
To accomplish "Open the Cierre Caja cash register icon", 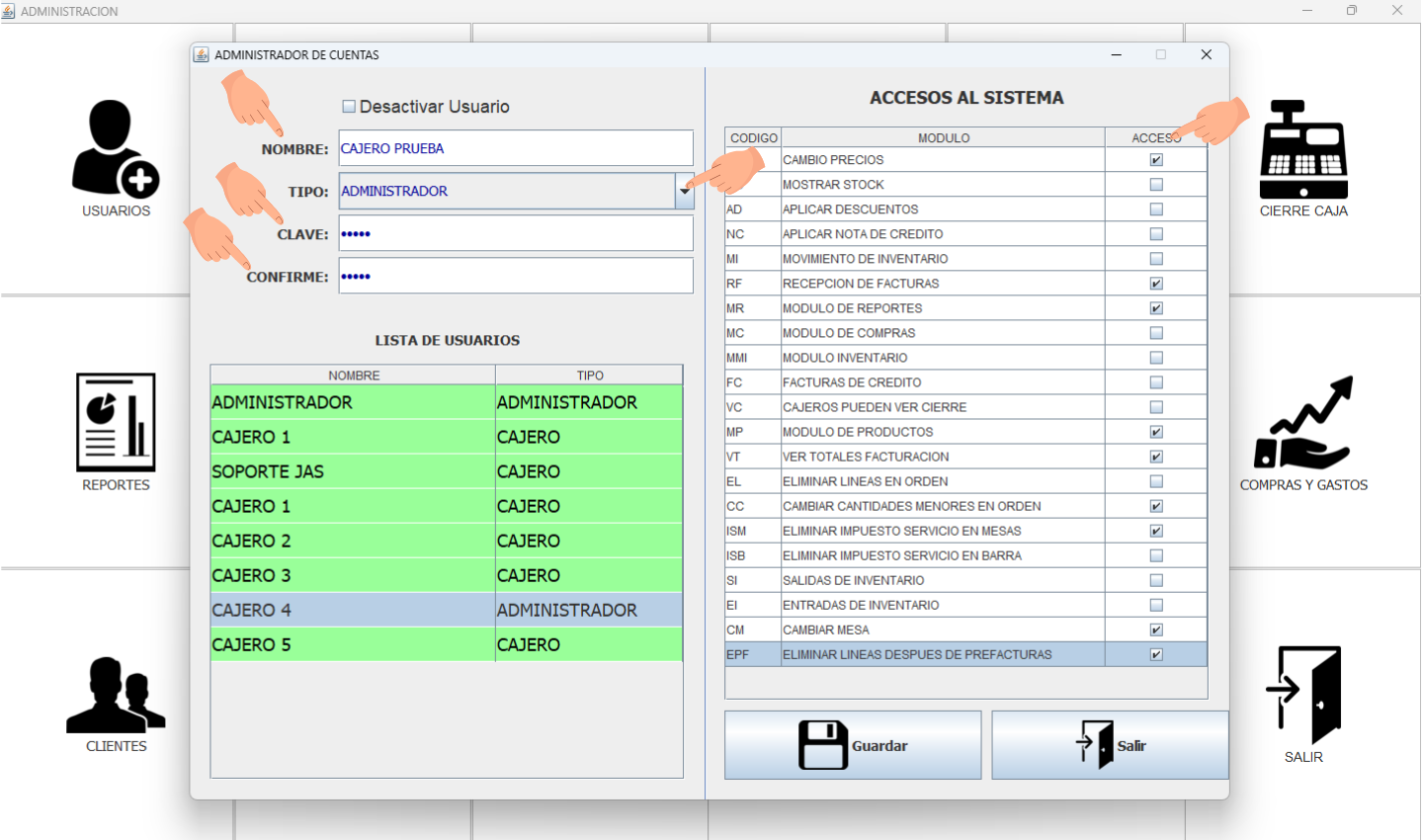I will tap(1303, 150).
